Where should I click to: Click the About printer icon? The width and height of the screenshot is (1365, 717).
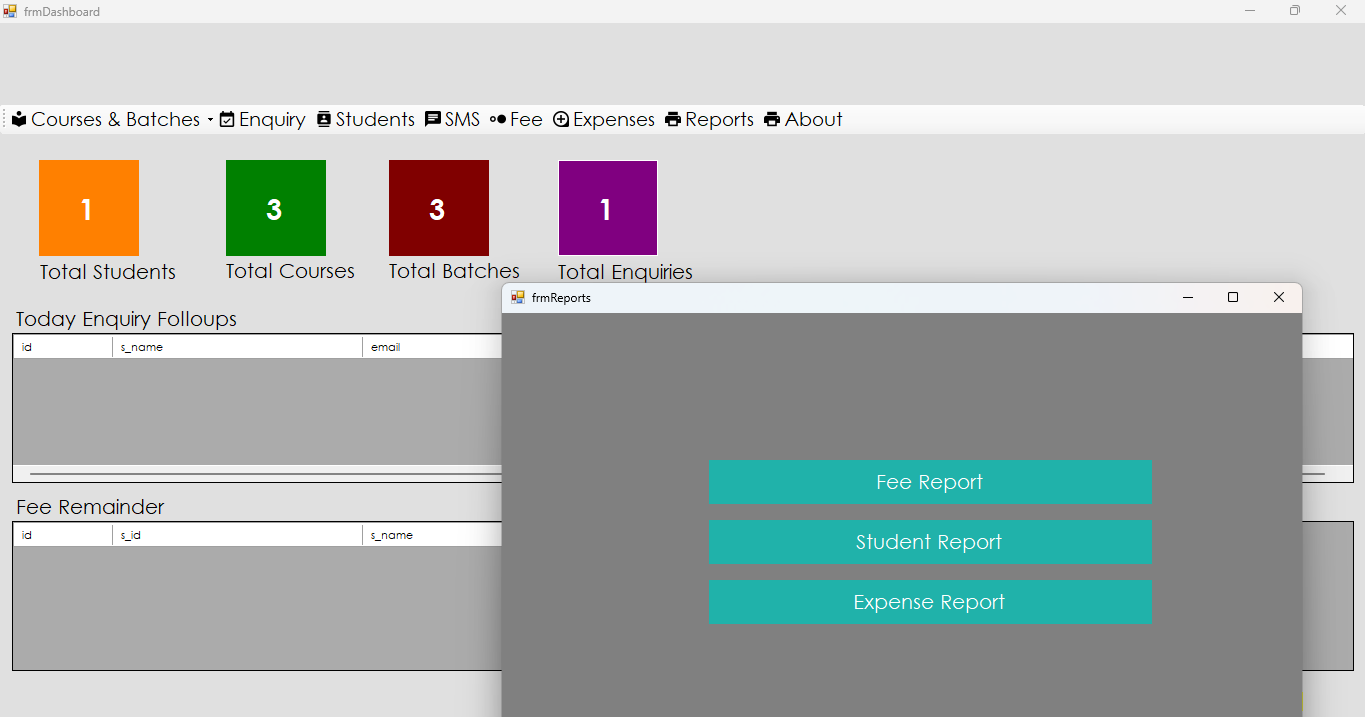[x=772, y=119]
